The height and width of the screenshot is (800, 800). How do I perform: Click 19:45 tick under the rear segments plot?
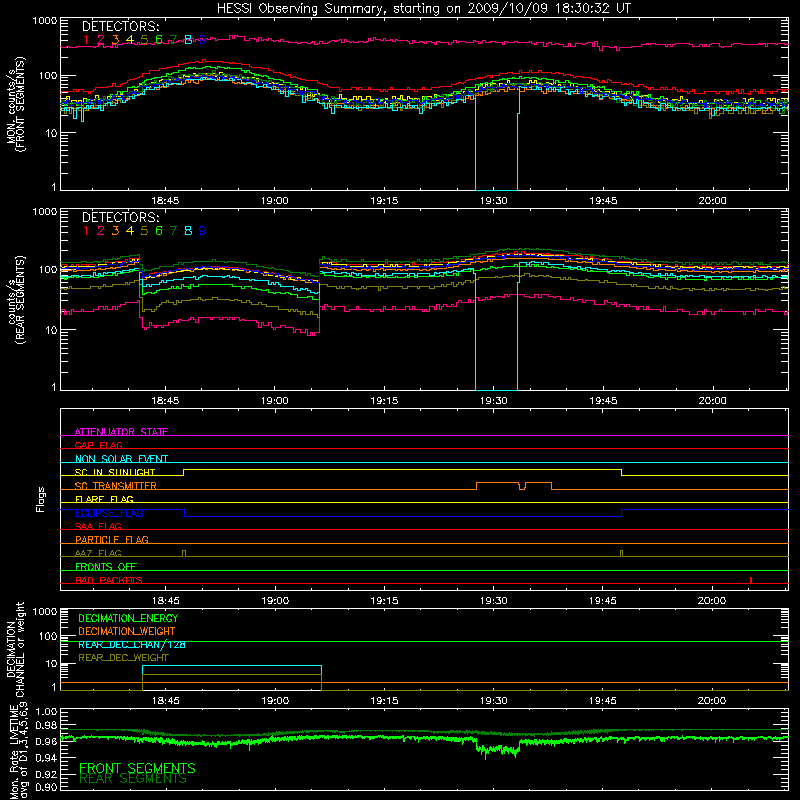coord(603,401)
